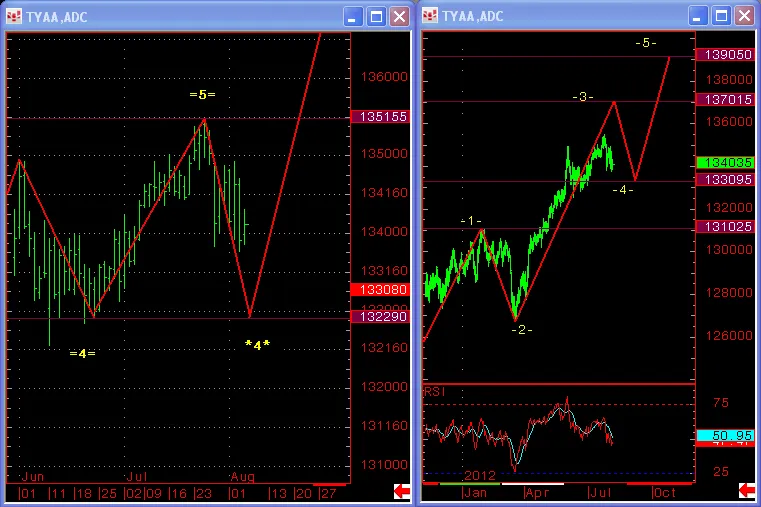Click the 133080 highlighted price marker
This screenshot has width=761, height=507.
tap(379, 289)
